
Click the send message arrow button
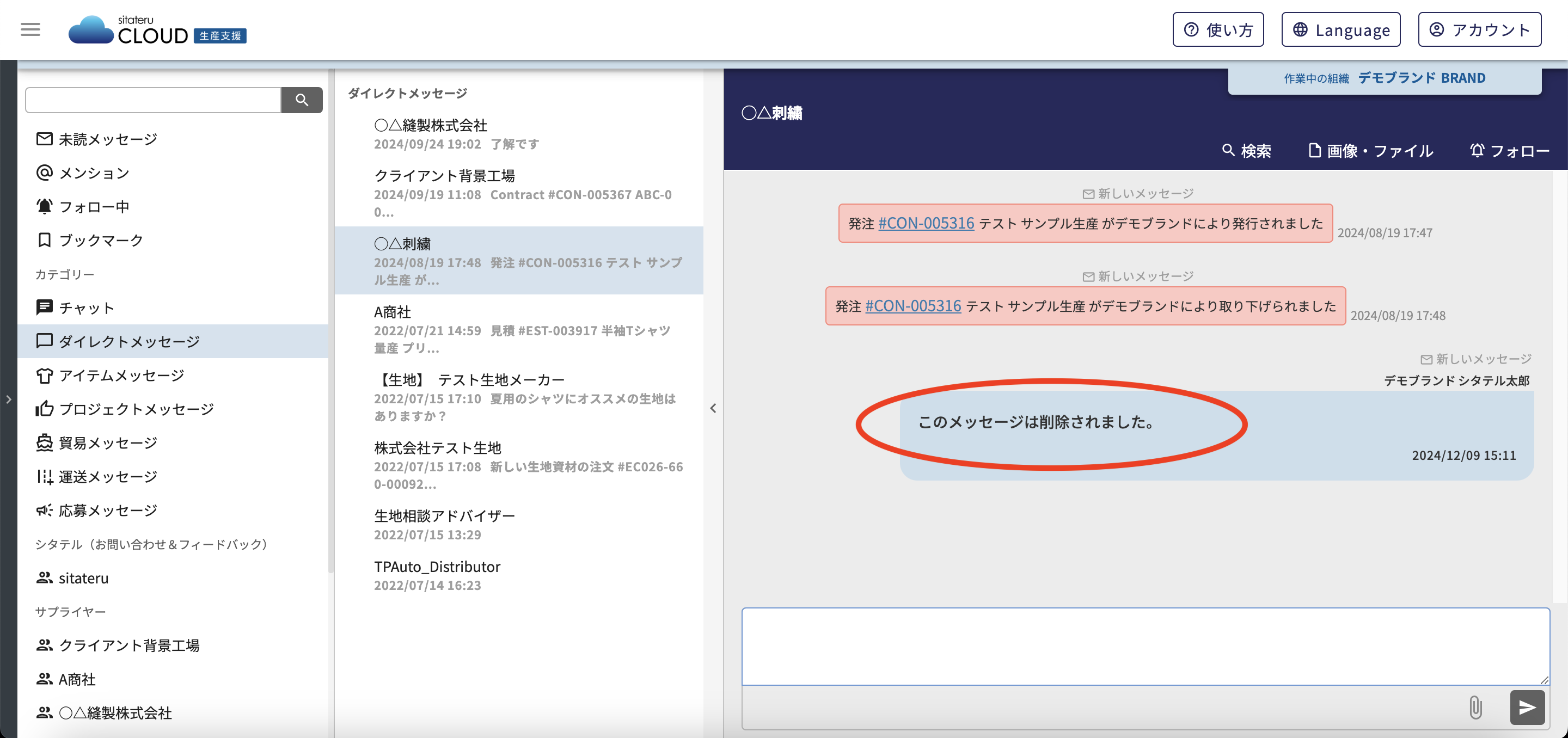[1527, 707]
